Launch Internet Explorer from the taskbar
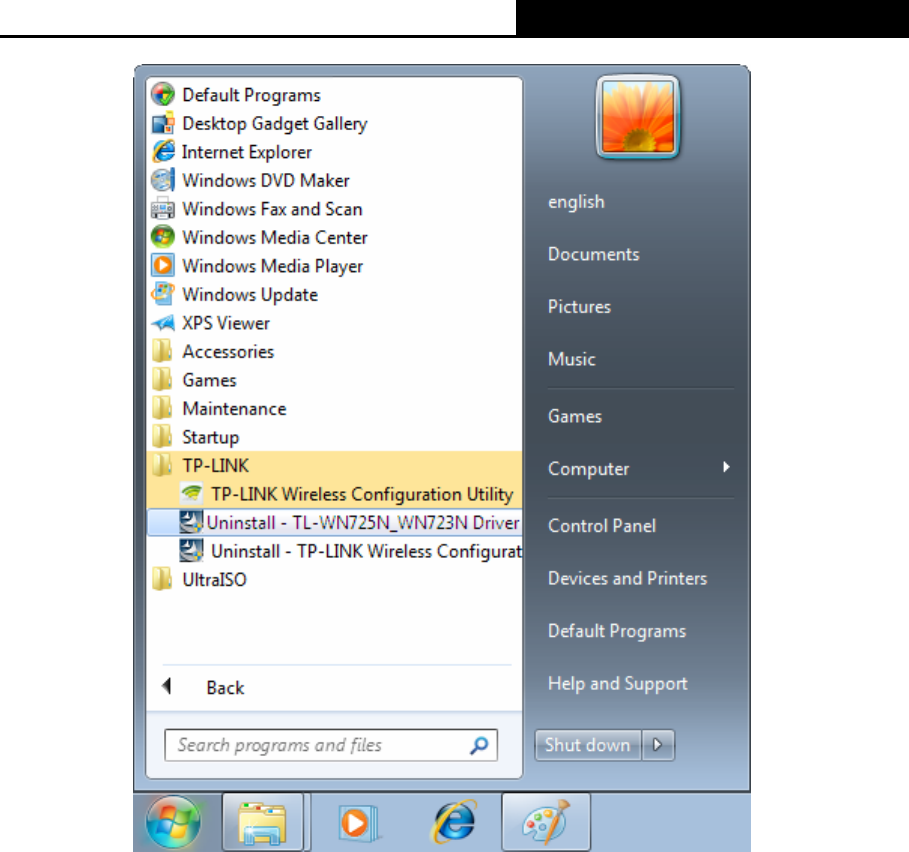Screen dimensions: 909x852 tap(454, 822)
